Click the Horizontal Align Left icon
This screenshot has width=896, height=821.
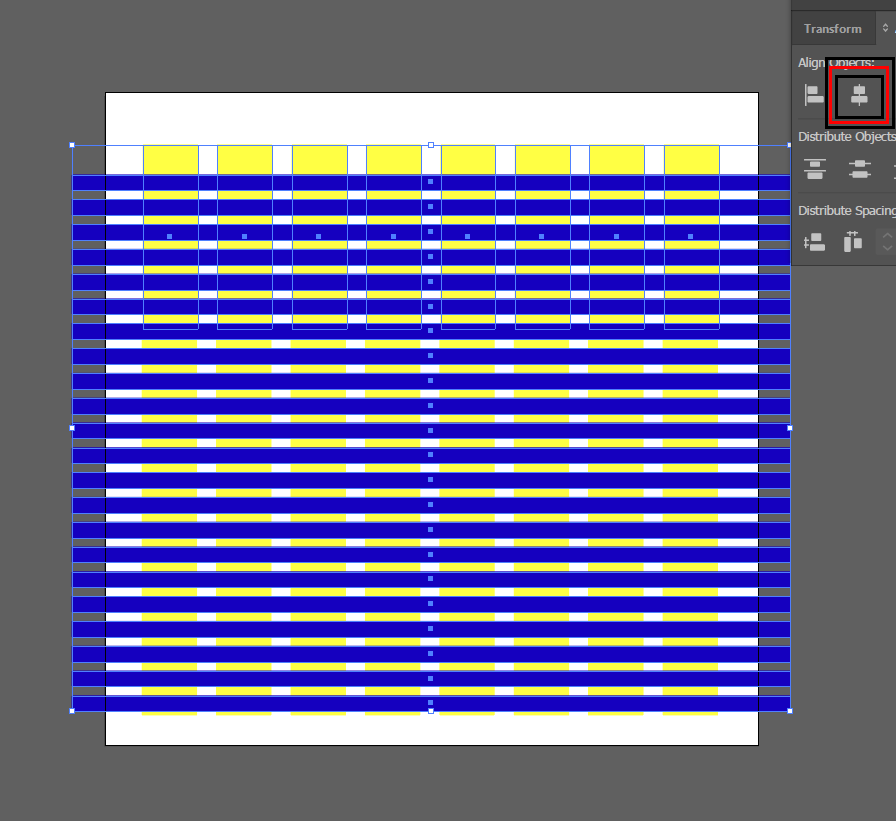814,95
